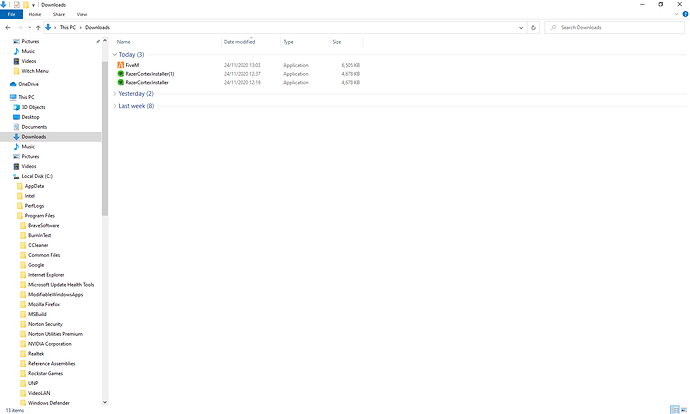Select the FiveM application icon
The image size is (690, 414).
(121, 65)
